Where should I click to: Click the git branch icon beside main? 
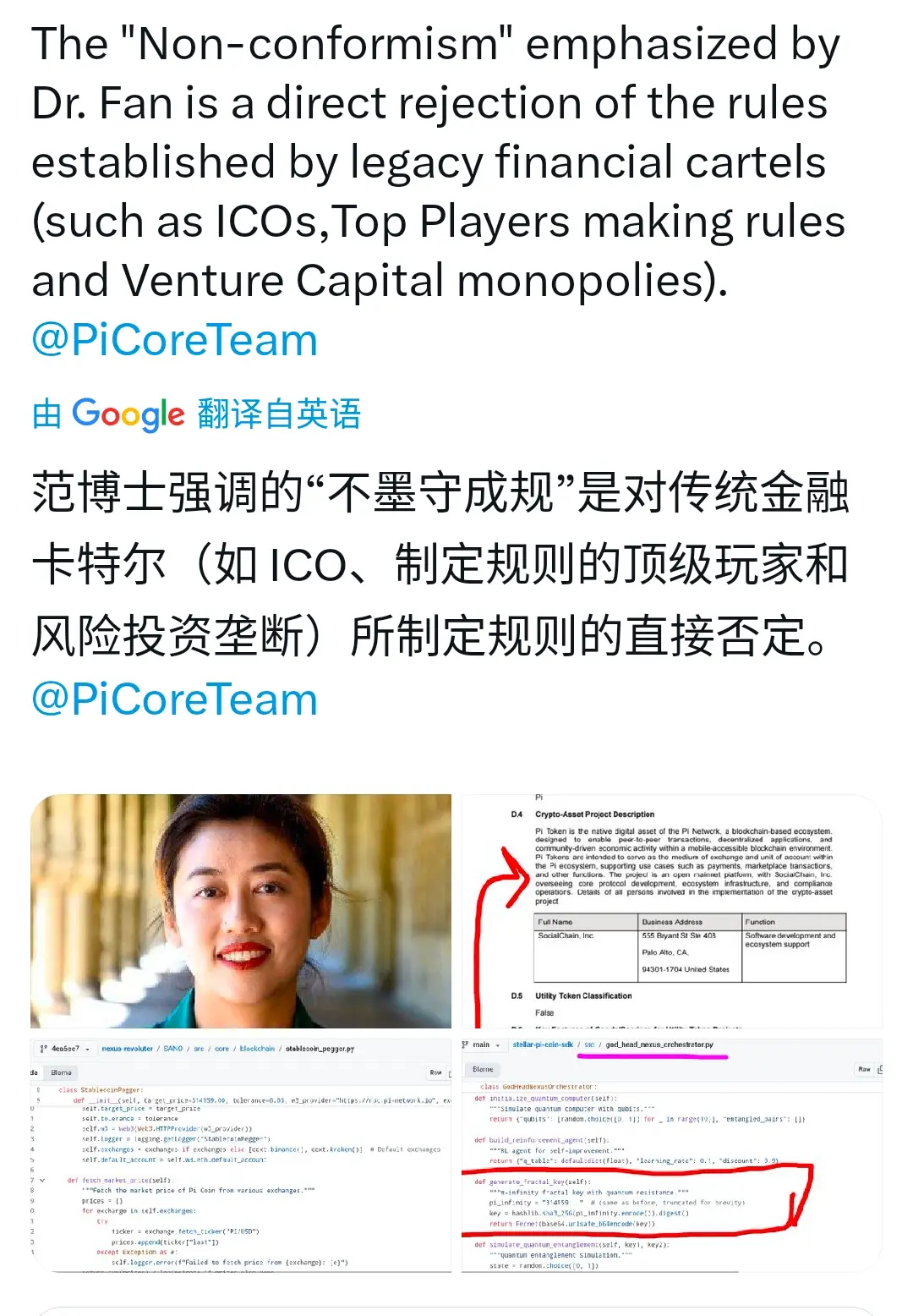tap(466, 1045)
